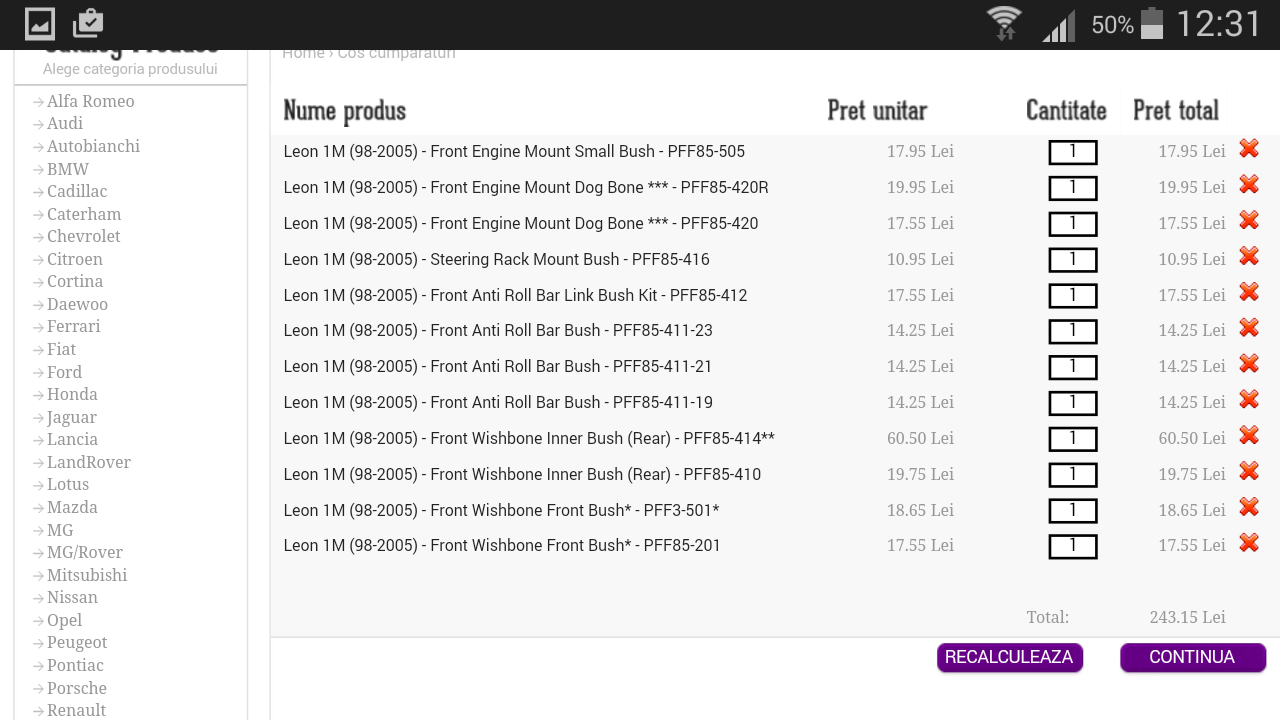Image resolution: width=1280 pixels, height=720 pixels.
Task: Choose Chevrolet from the catalog list
Action: (83, 236)
